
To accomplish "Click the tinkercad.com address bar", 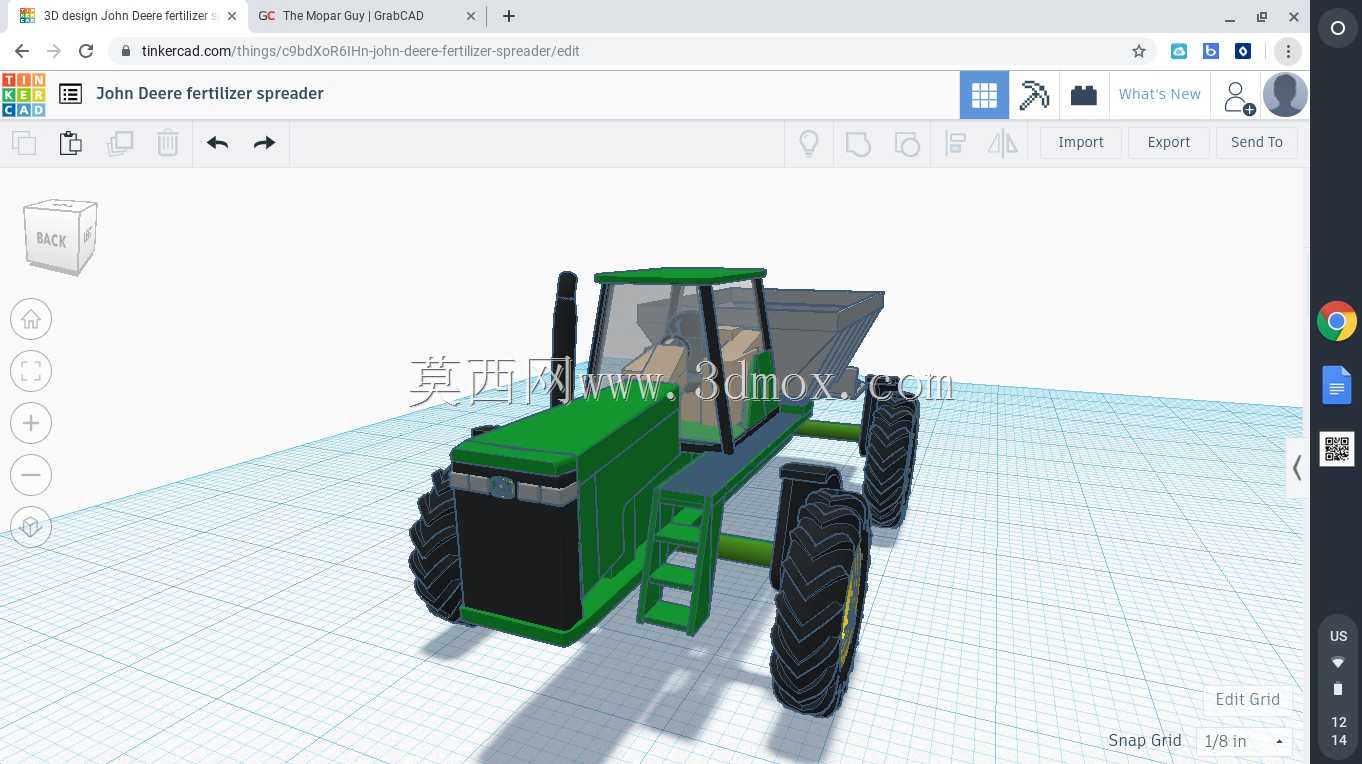I will point(631,51).
